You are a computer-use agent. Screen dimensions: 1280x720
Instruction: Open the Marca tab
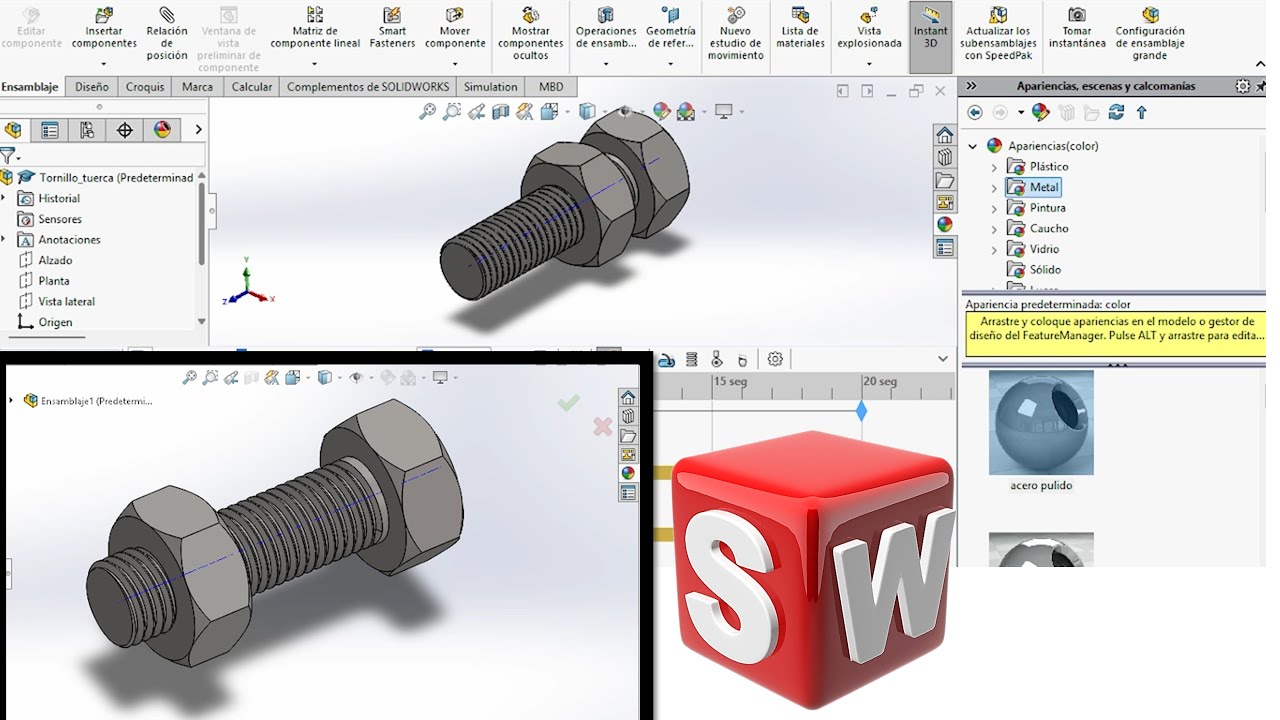[x=197, y=87]
